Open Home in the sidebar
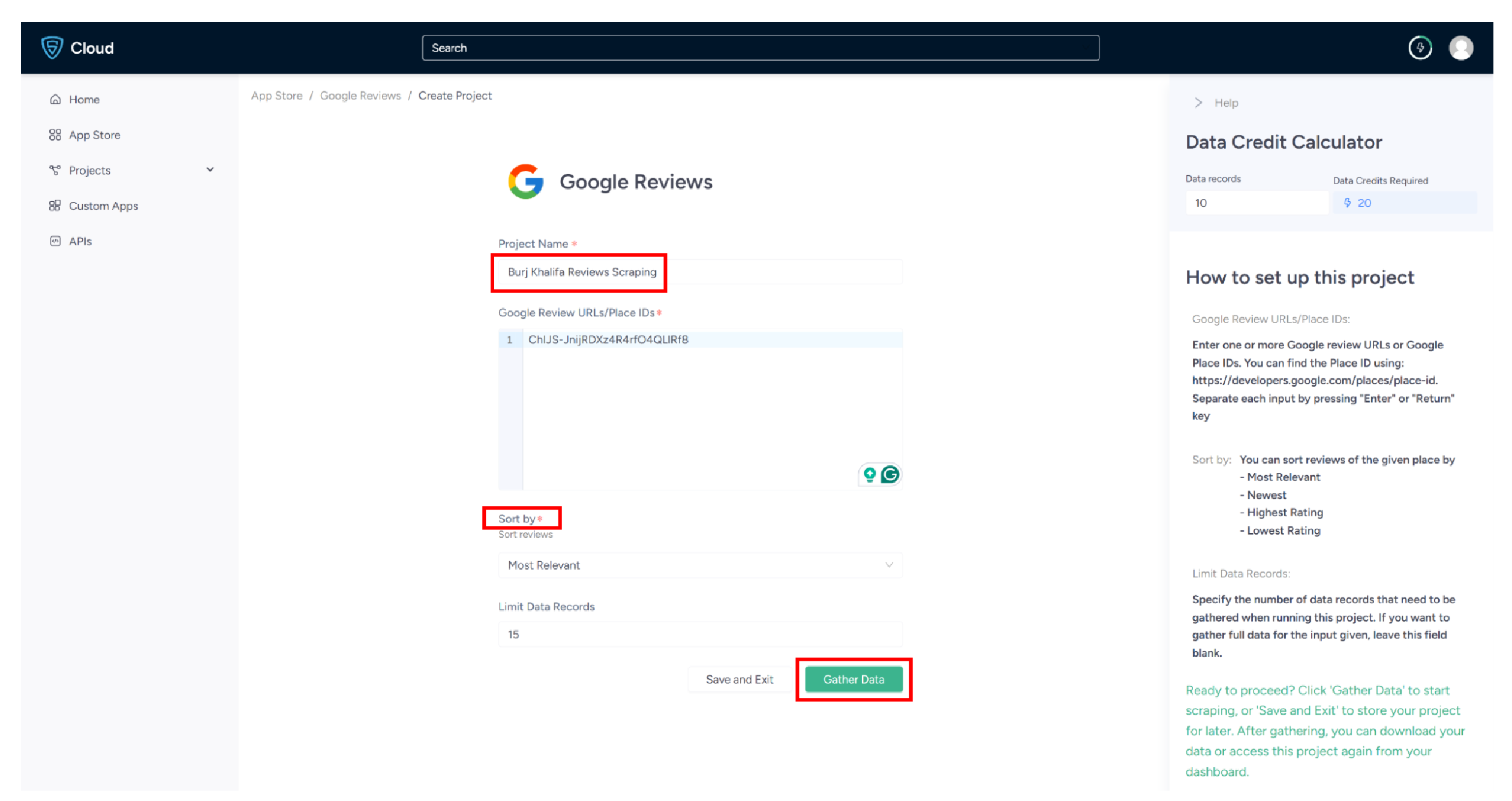This screenshot has height=801, width=1512. click(84, 100)
